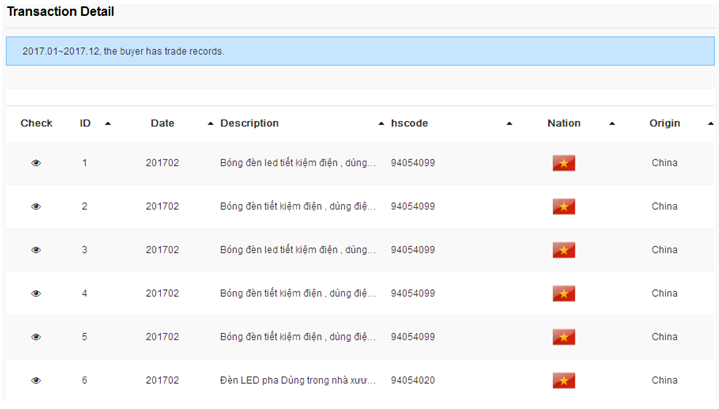
Task: Click hscode 94054020 in row 6
Action: coord(412,381)
